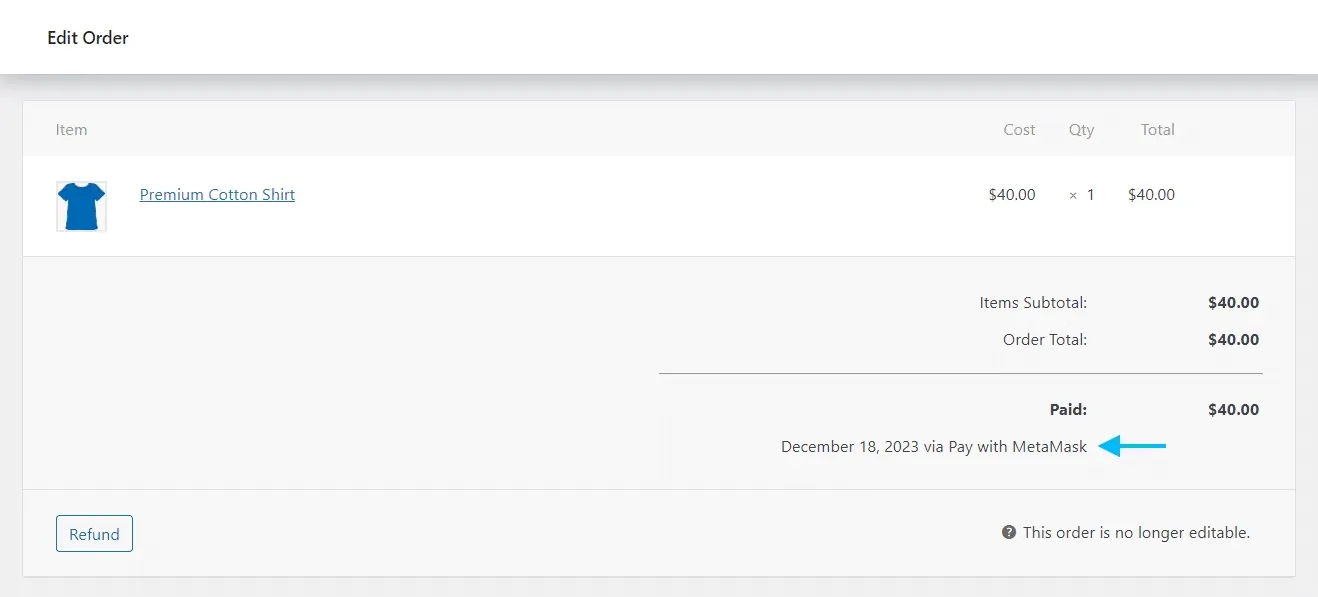Image resolution: width=1318 pixels, height=597 pixels.
Task: Click the Edit Order page title
Action: [87, 37]
